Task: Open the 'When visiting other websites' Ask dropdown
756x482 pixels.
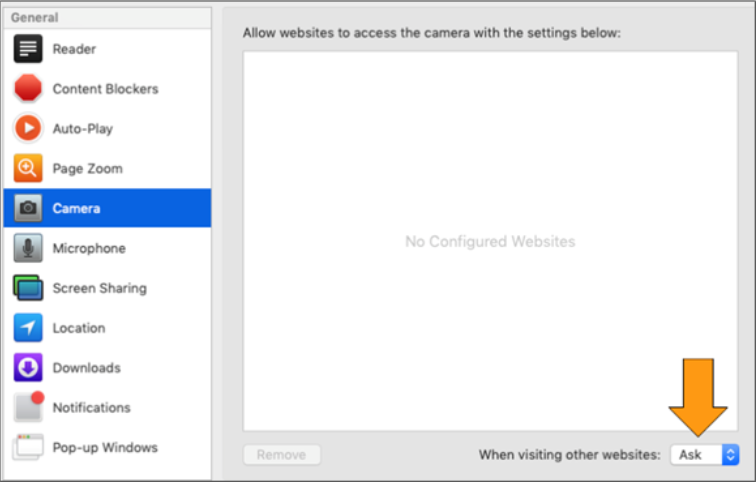Action: [704, 455]
